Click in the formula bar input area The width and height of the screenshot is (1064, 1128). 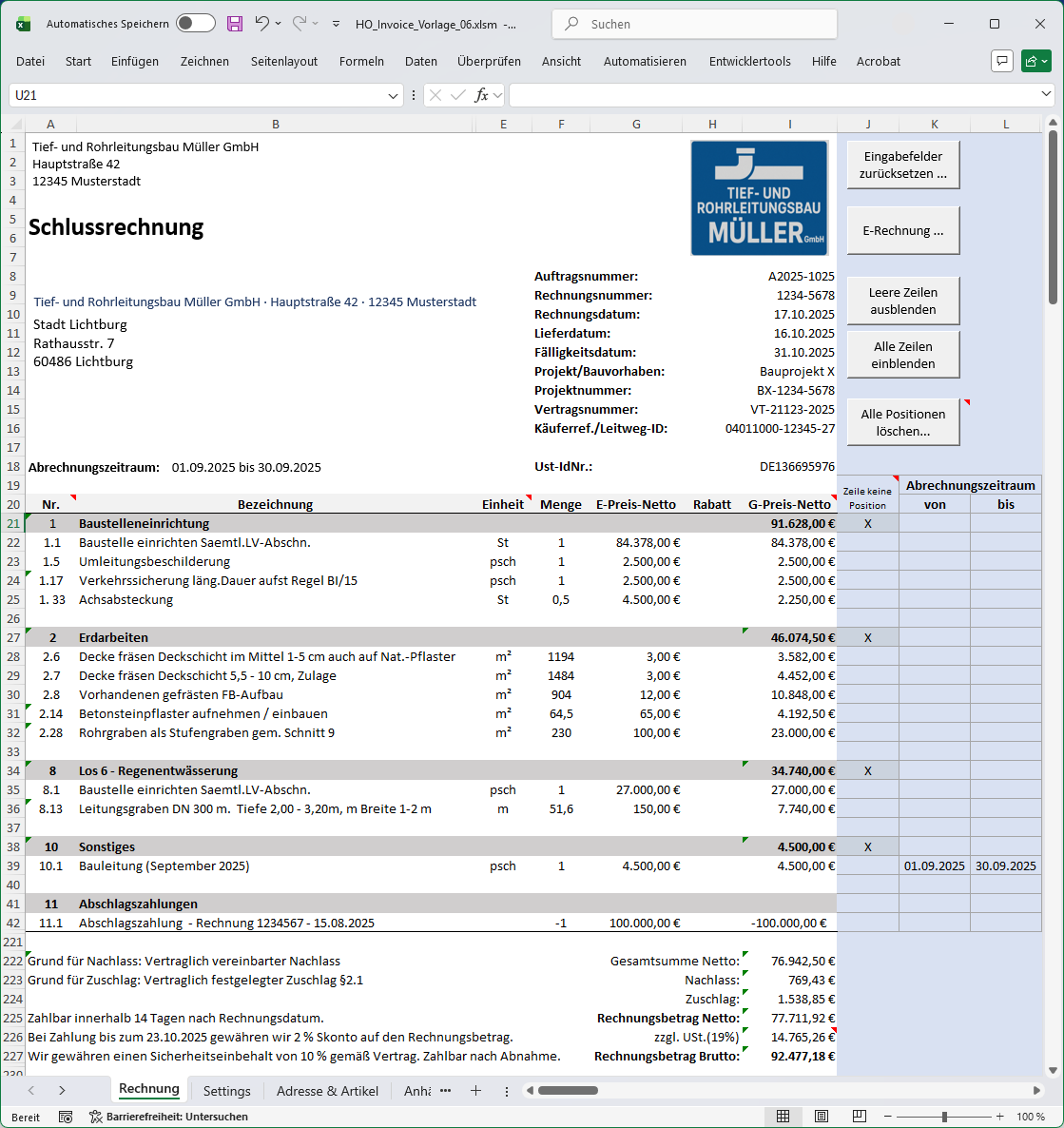coord(773,95)
